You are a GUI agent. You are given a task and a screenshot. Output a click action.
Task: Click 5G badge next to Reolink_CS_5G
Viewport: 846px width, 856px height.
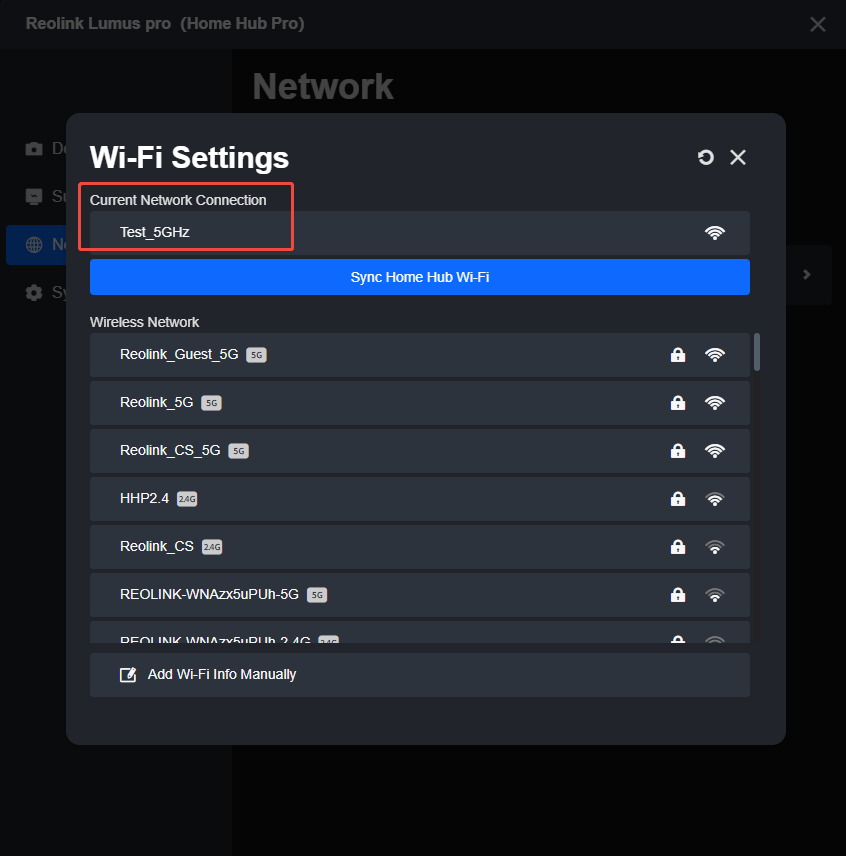239,451
